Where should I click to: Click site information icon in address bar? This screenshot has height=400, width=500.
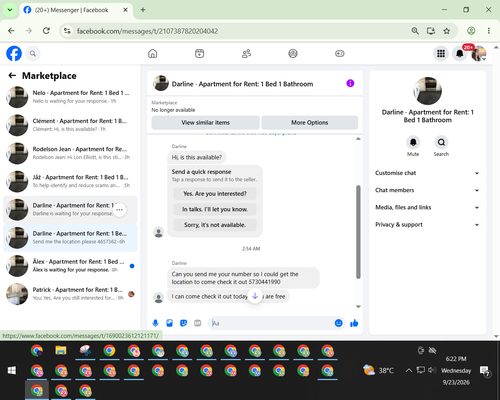pos(67,31)
